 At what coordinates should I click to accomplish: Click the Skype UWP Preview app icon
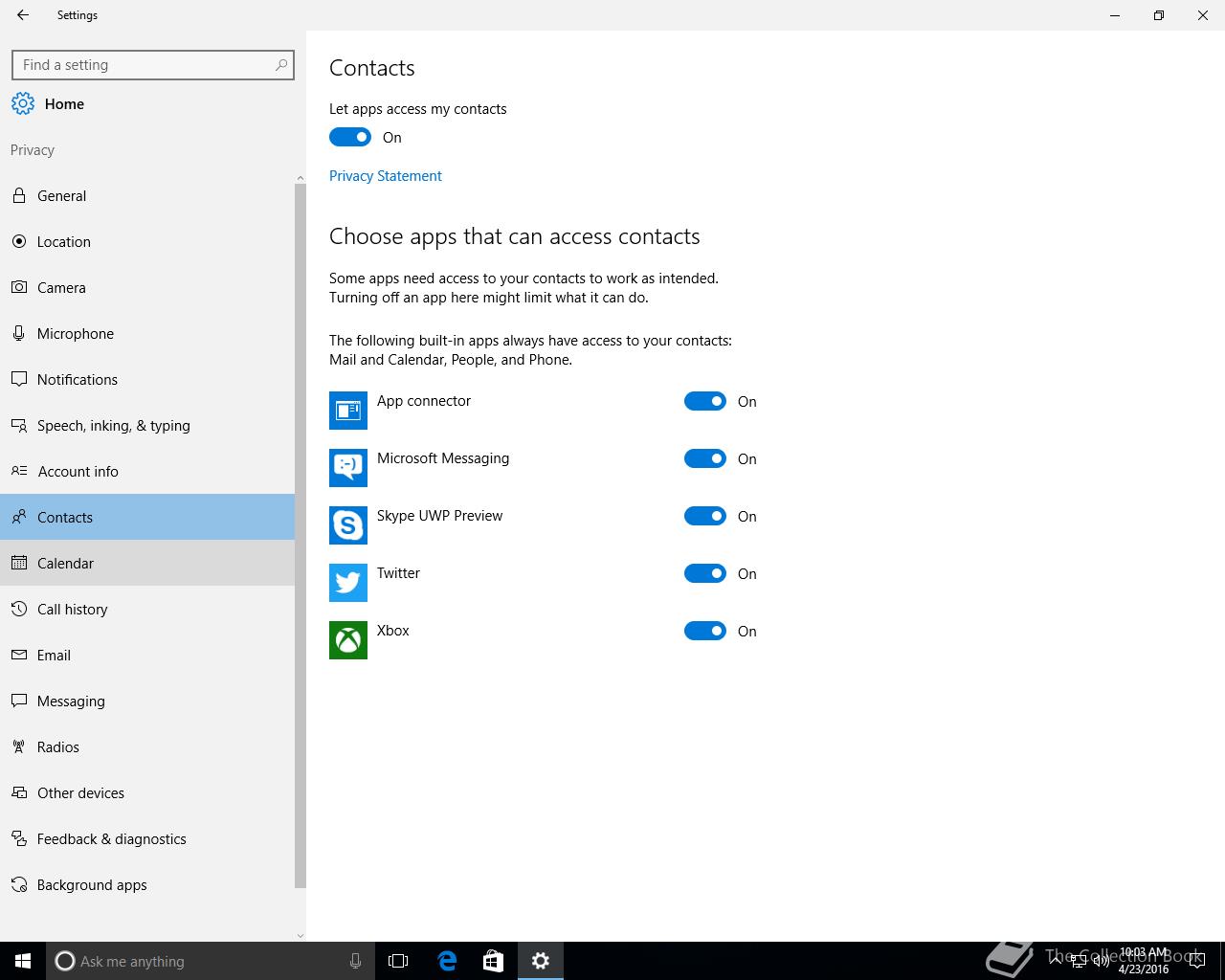(348, 525)
